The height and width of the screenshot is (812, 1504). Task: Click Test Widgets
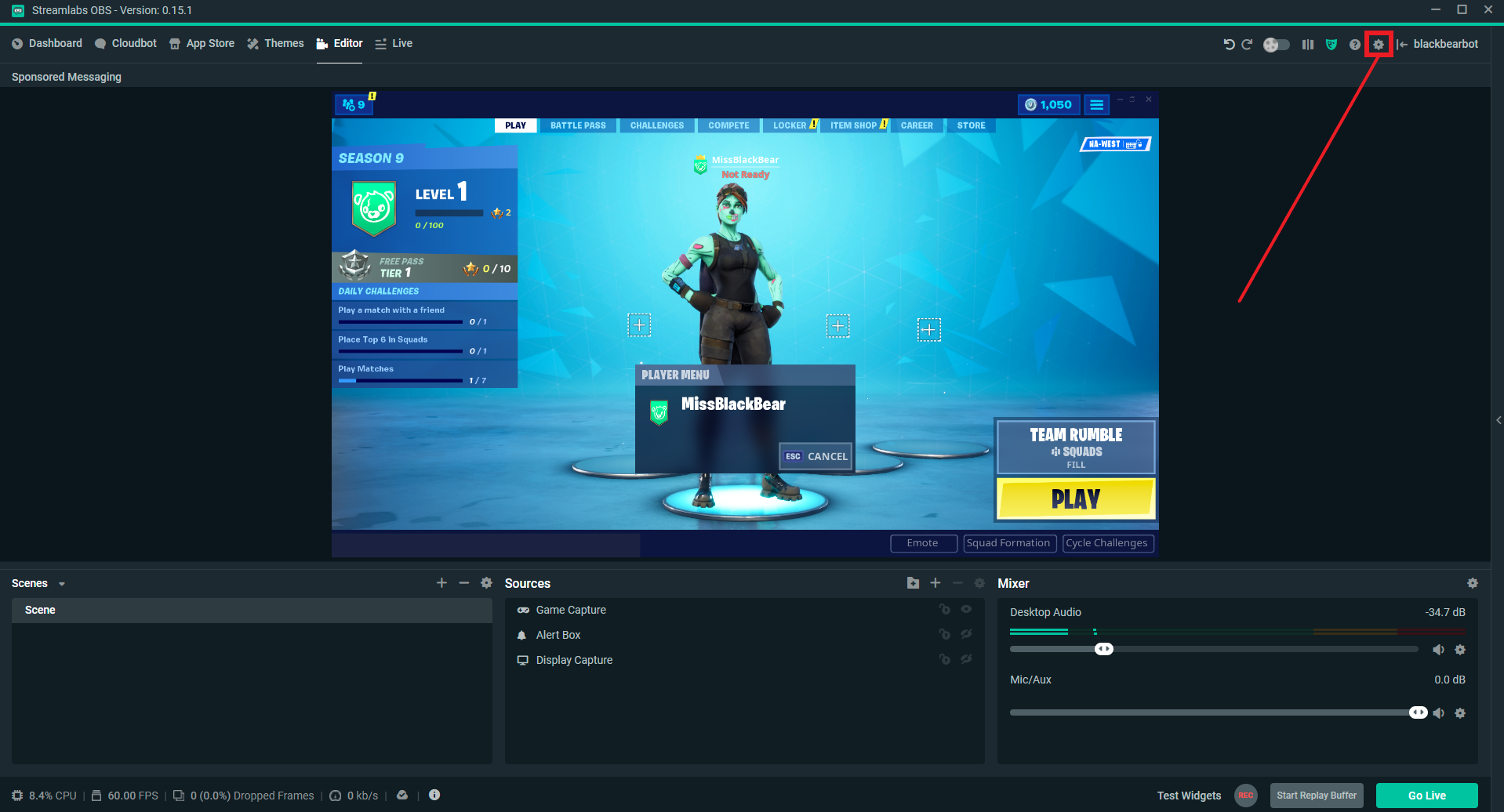click(1189, 796)
